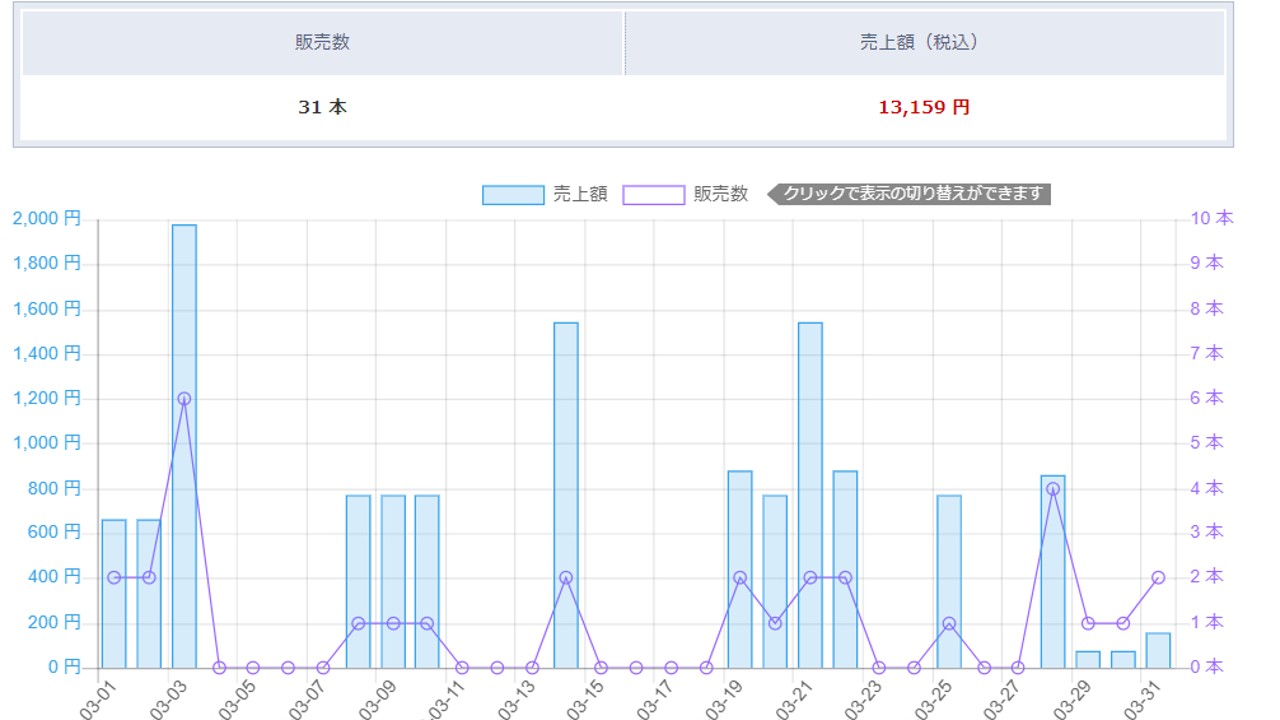Click the sales bar for 03-28
This screenshot has height=720, width=1280.
tap(1053, 572)
